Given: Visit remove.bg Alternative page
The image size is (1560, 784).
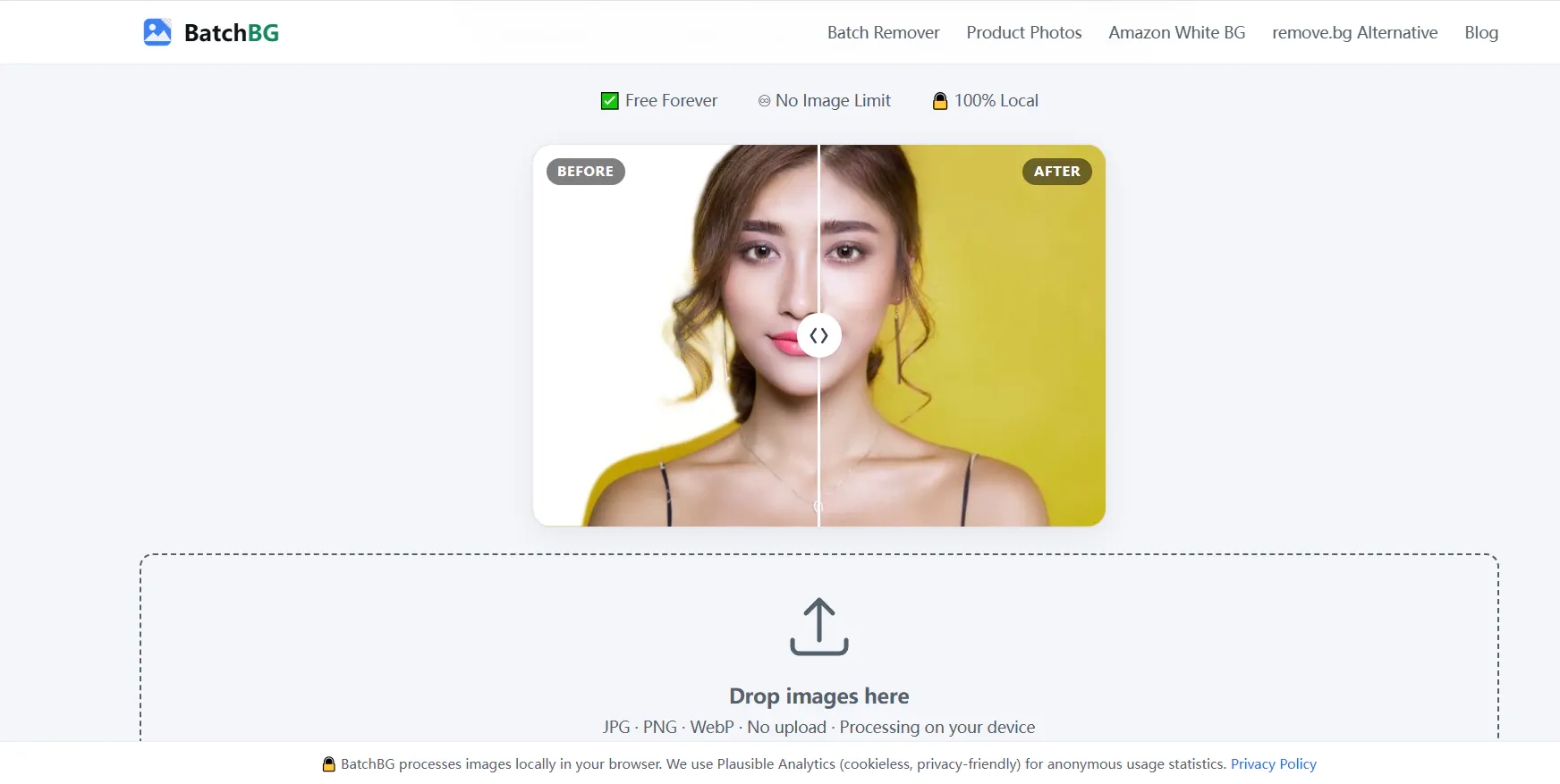Looking at the screenshot, I should (1354, 32).
